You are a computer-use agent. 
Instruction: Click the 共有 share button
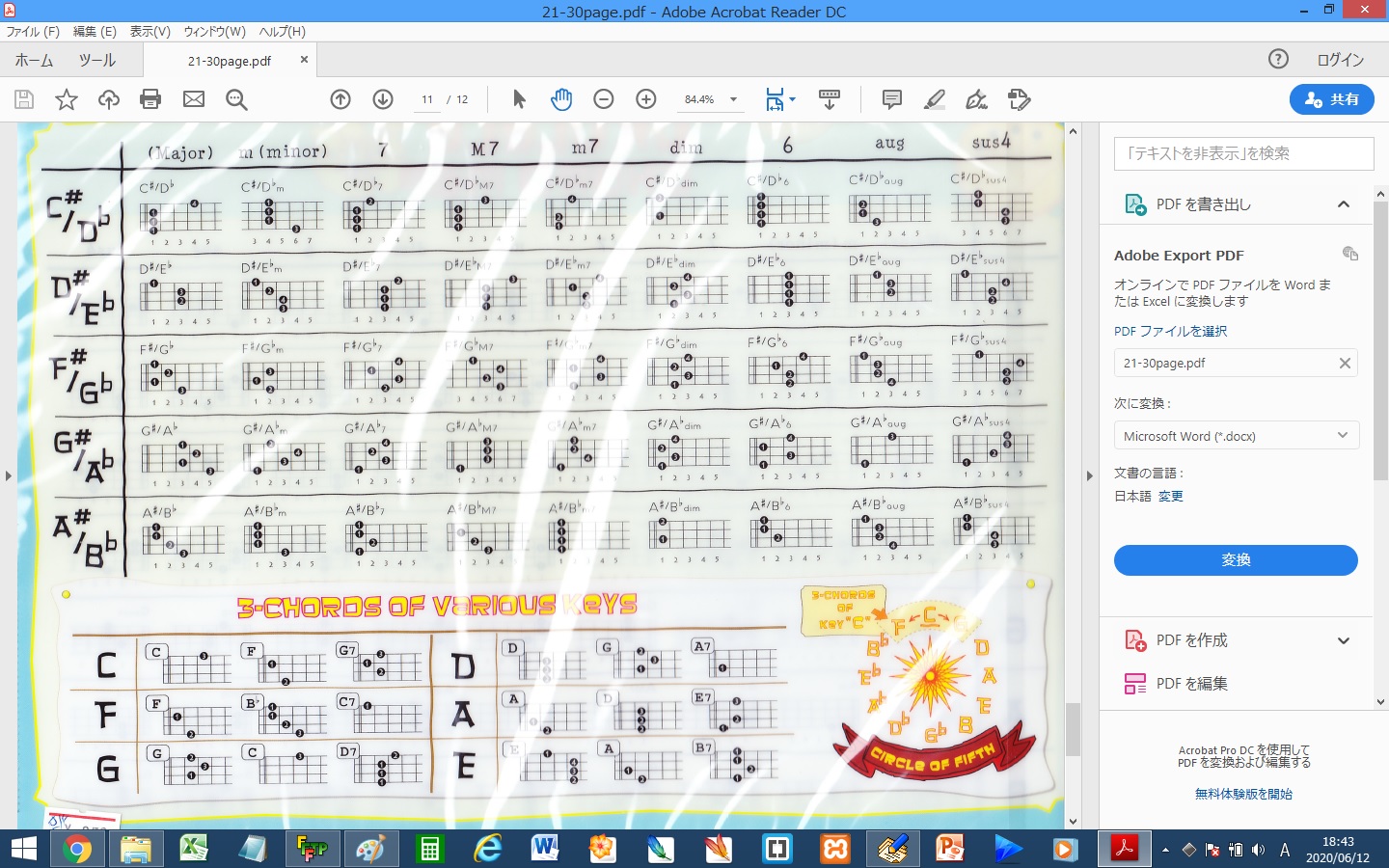pos(1331,99)
